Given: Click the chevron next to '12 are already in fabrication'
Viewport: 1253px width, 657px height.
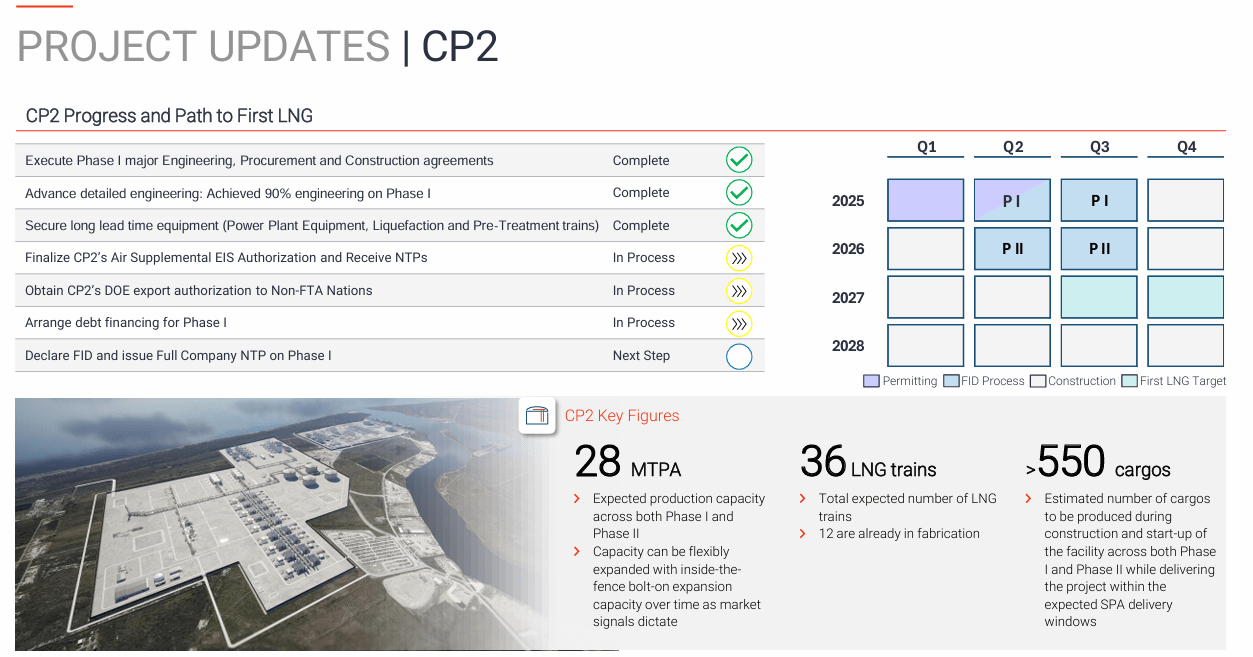Looking at the screenshot, I should point(803,534).
